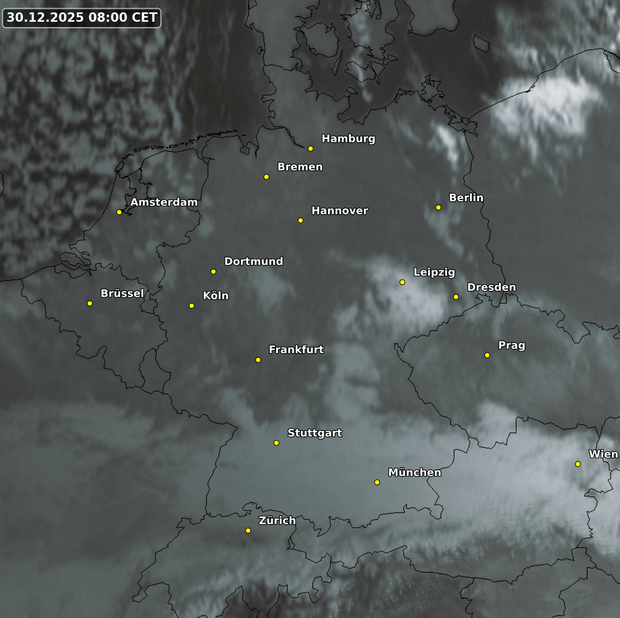Click the yellow dot marking Wien

[x=578, y=464]
